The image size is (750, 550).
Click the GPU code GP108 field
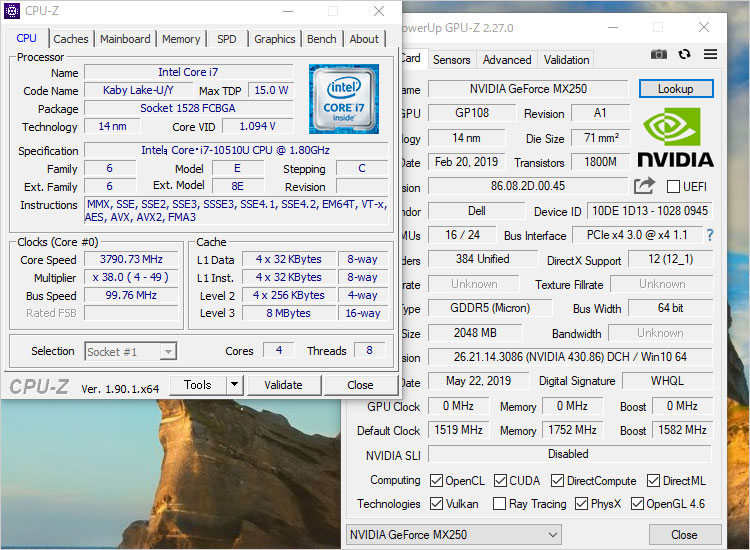[472, 113]
